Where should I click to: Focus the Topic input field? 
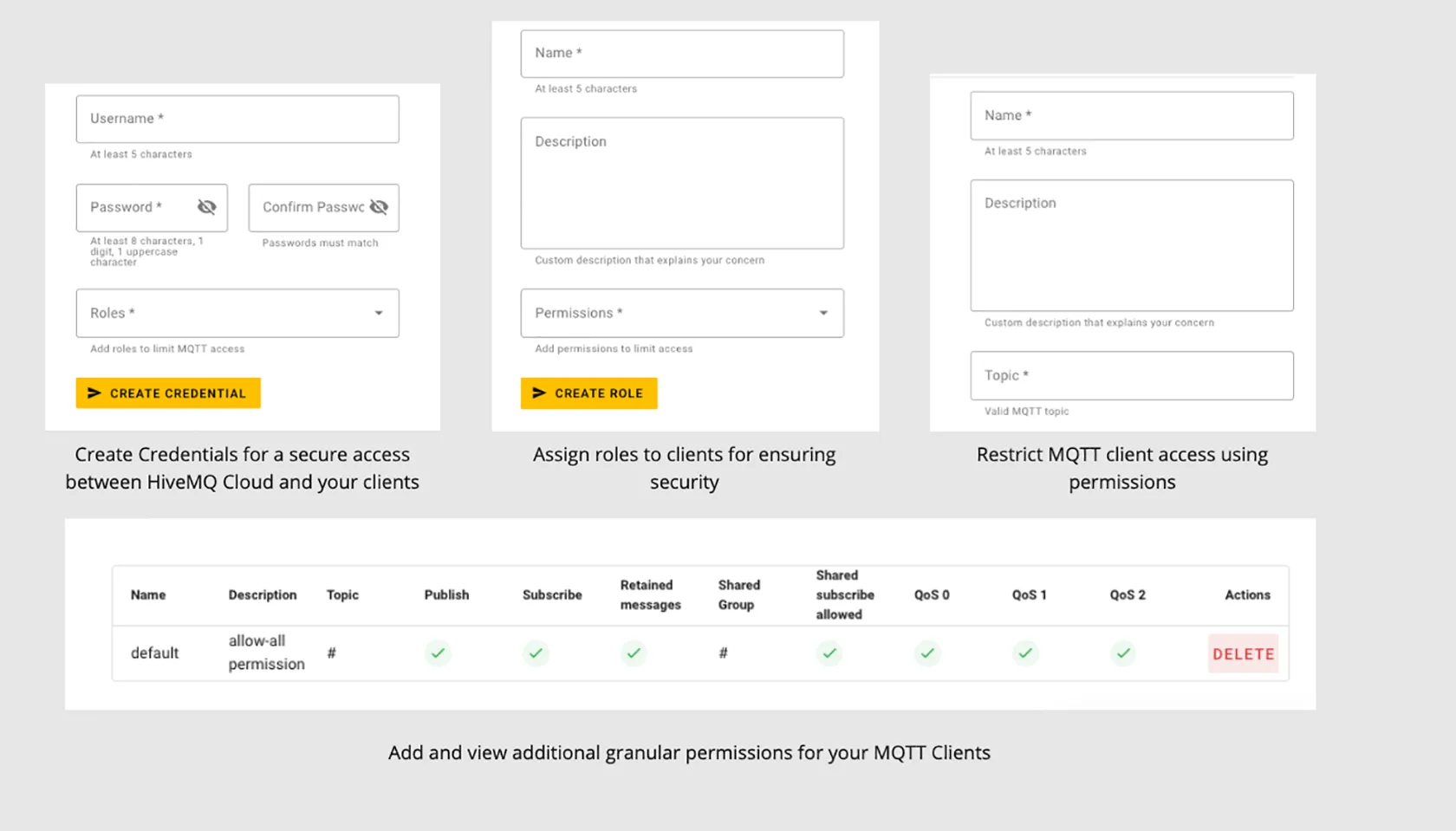click(x=1132, y=375)
